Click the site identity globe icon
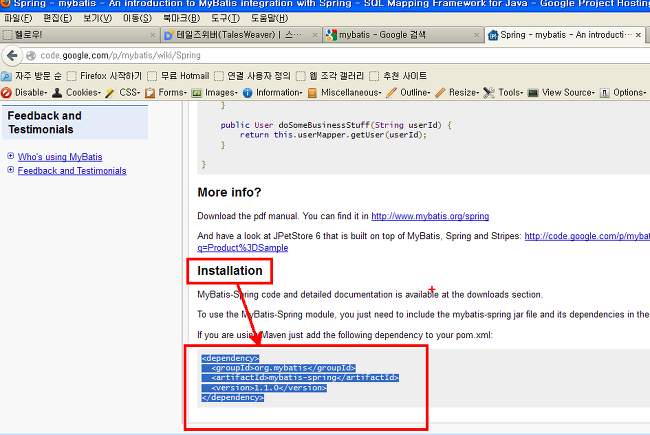 pos(31,56)
